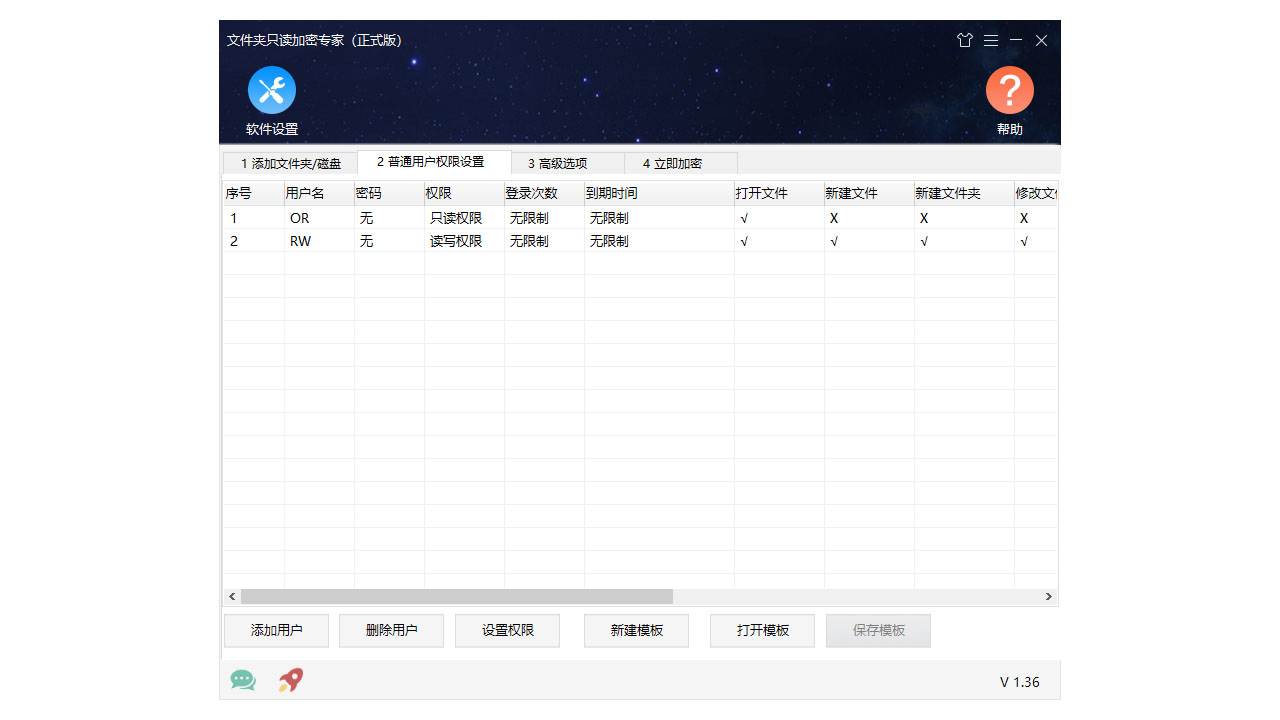Minimize the window using the dash icon
This screenshot has height=720, width=1280.
[x=1016, y=40]
